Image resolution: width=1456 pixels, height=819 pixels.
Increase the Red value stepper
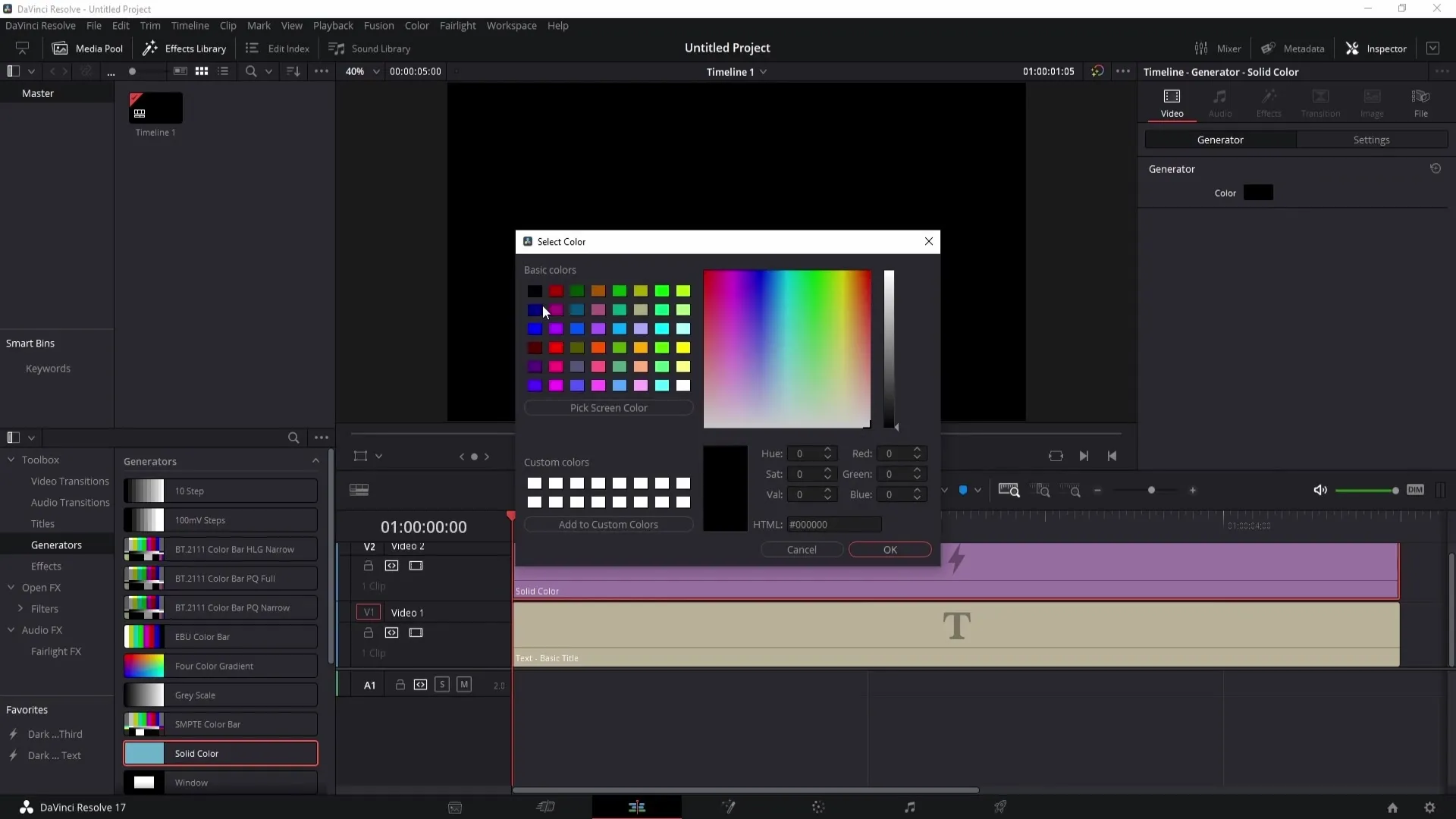tap(917, 450)
